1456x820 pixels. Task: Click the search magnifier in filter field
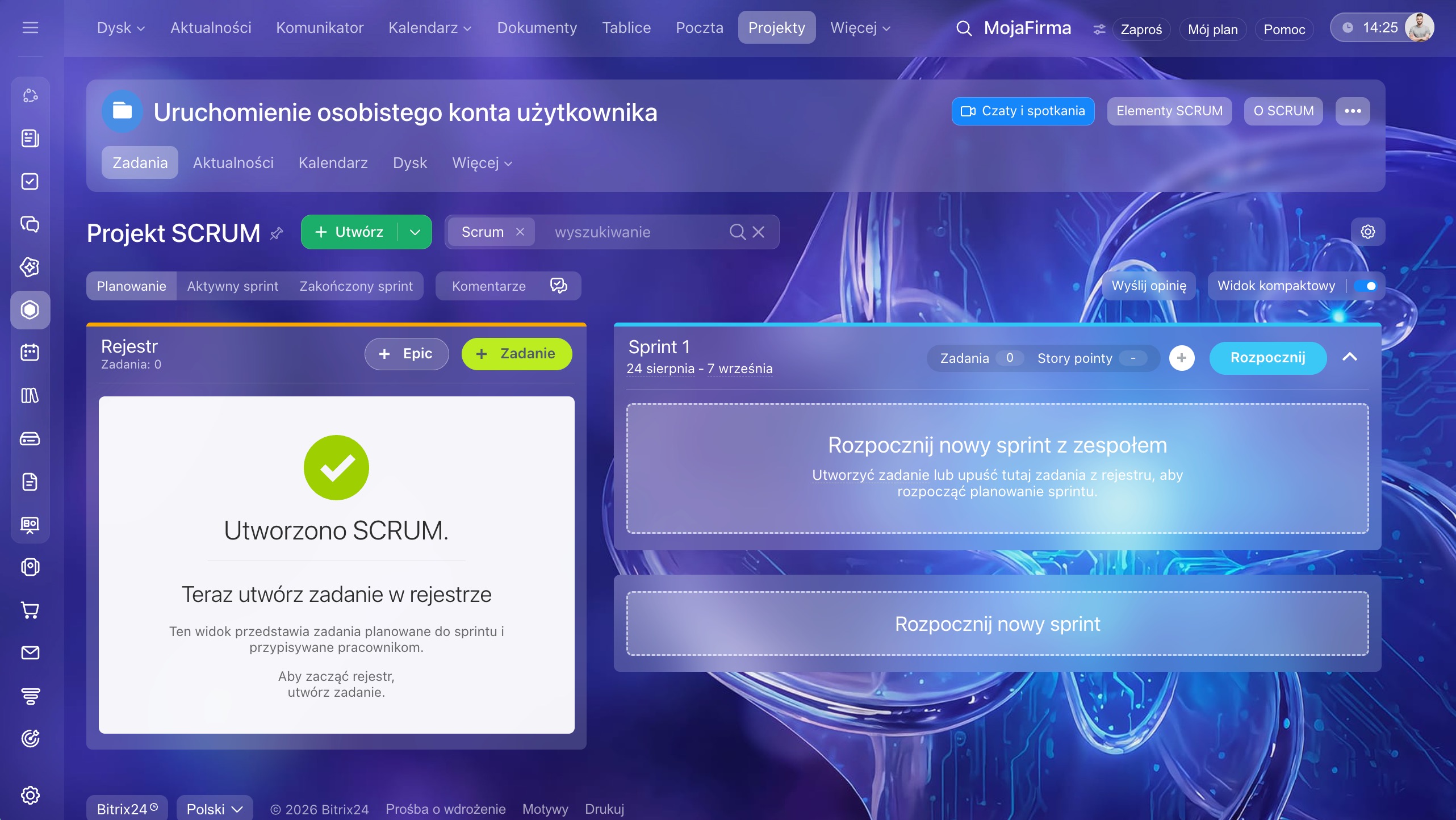737,232
